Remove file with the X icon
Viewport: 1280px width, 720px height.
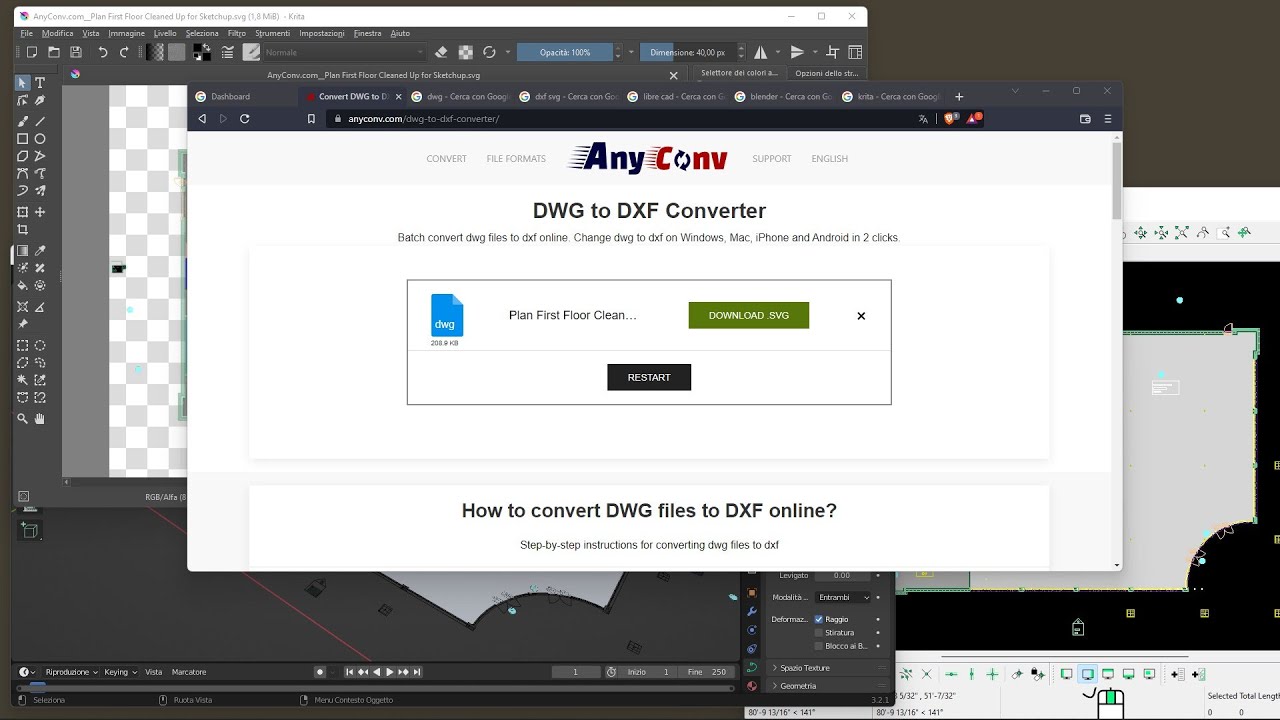click(x=861, y=316)
